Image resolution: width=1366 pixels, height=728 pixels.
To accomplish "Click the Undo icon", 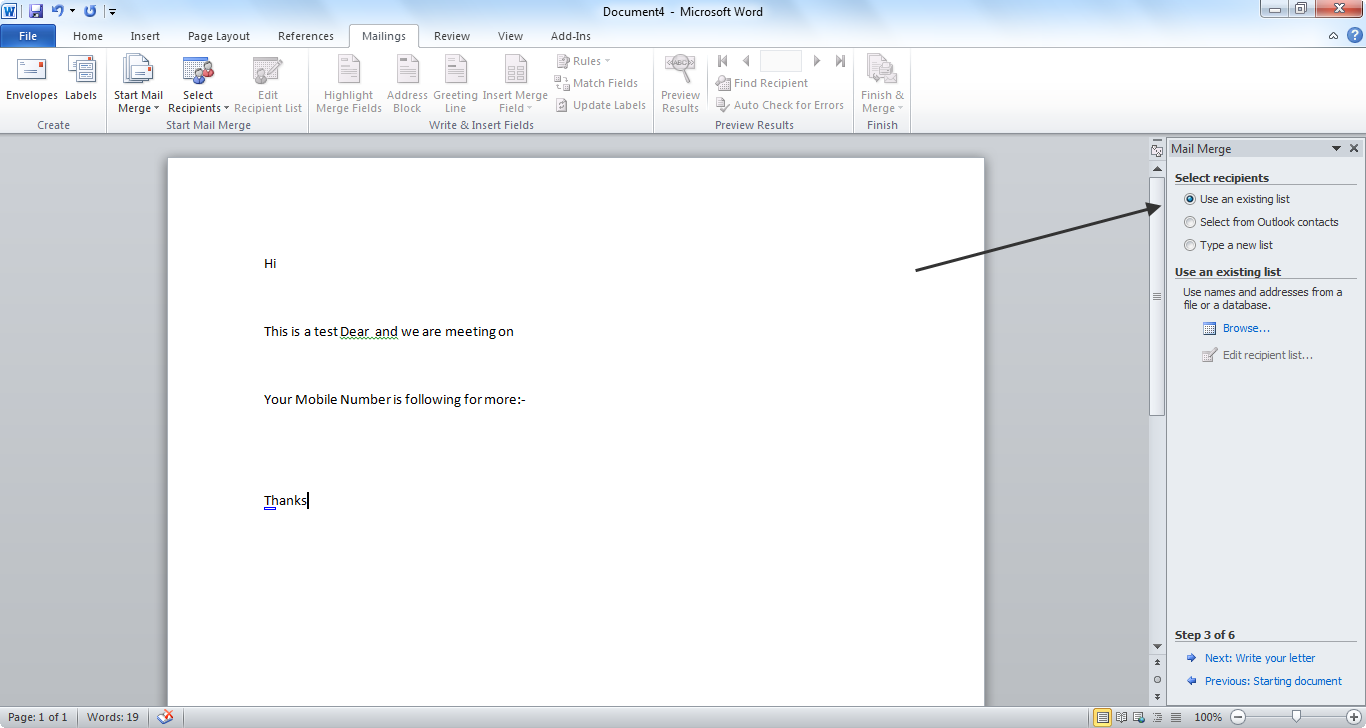I will pyautogui.click(x=58, y=11).
